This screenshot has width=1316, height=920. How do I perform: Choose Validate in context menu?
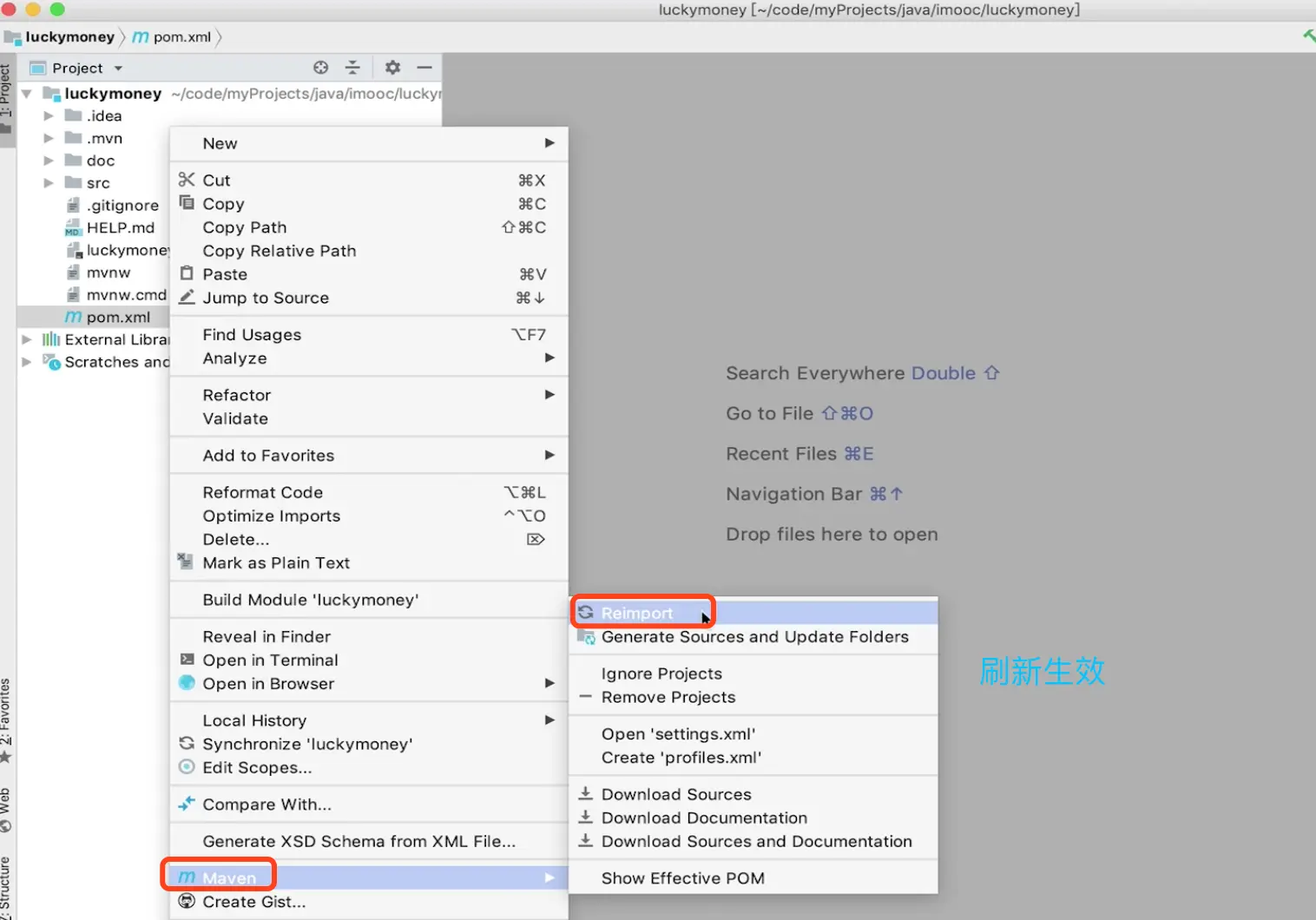coord(369,418)
